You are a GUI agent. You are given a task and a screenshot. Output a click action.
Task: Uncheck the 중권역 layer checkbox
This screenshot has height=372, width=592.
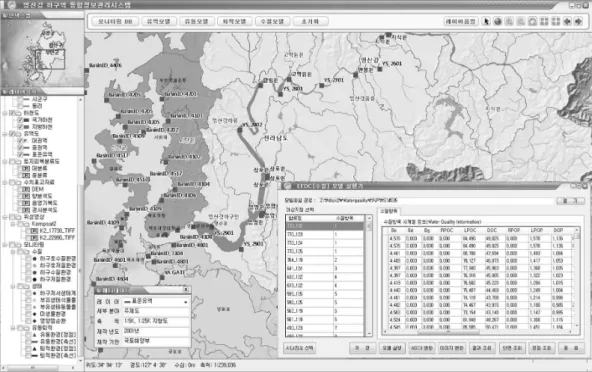click(20, 148)
